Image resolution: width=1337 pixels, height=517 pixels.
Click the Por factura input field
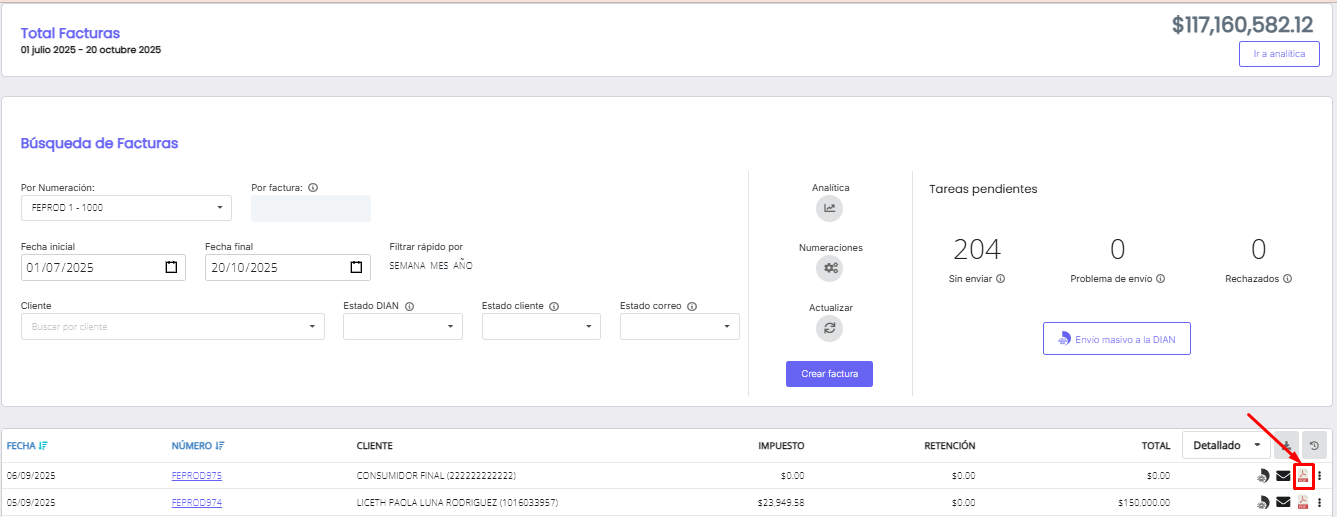[x=310, y=208]
